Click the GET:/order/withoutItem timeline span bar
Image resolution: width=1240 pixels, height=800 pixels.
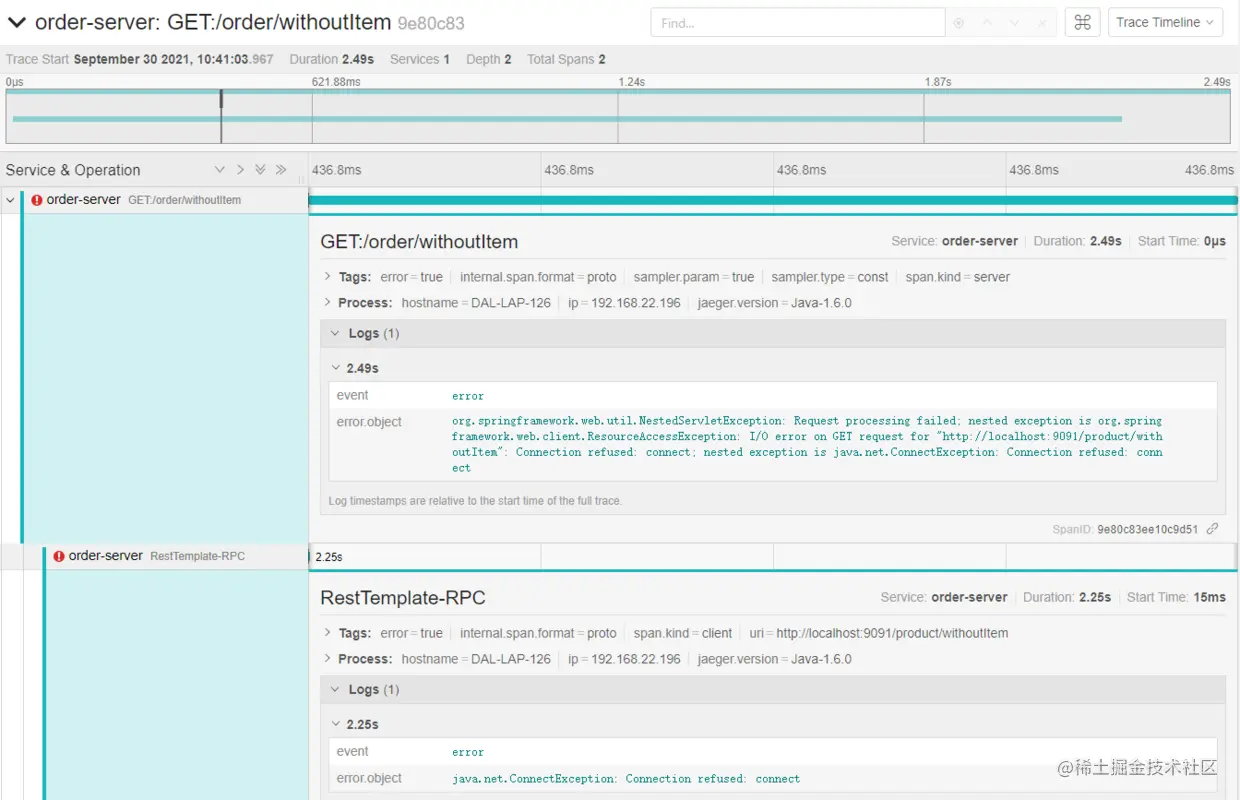[773, 200]
